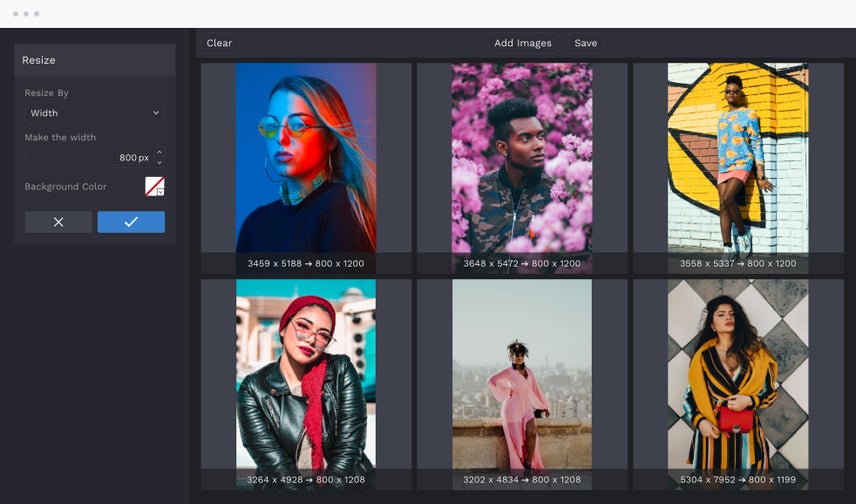Click the Clear button
The width and height of the screenshot is (856, 504).
coord(219,43)
